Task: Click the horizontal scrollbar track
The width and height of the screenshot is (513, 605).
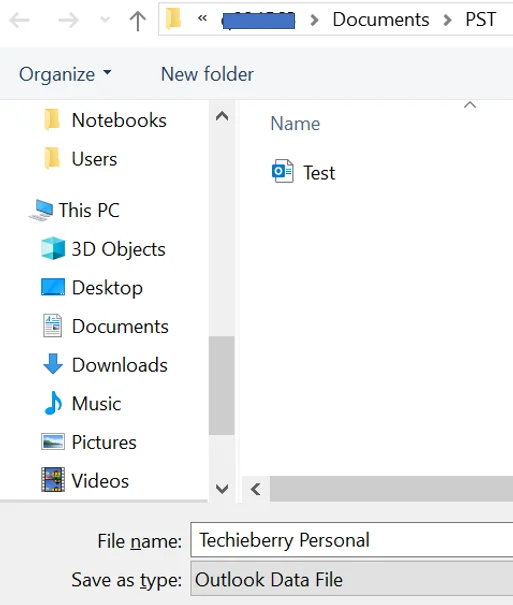Action: click(391, 489)
